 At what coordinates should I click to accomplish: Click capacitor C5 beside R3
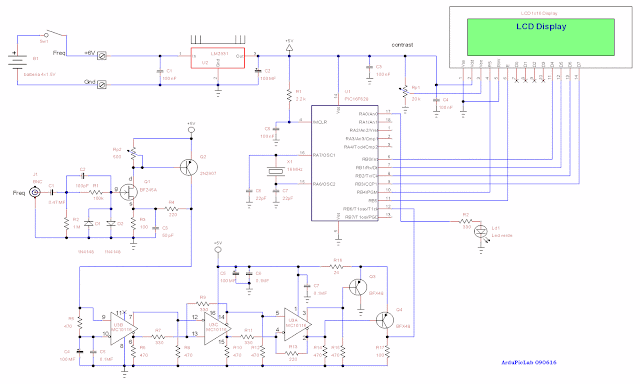point(155,228)
